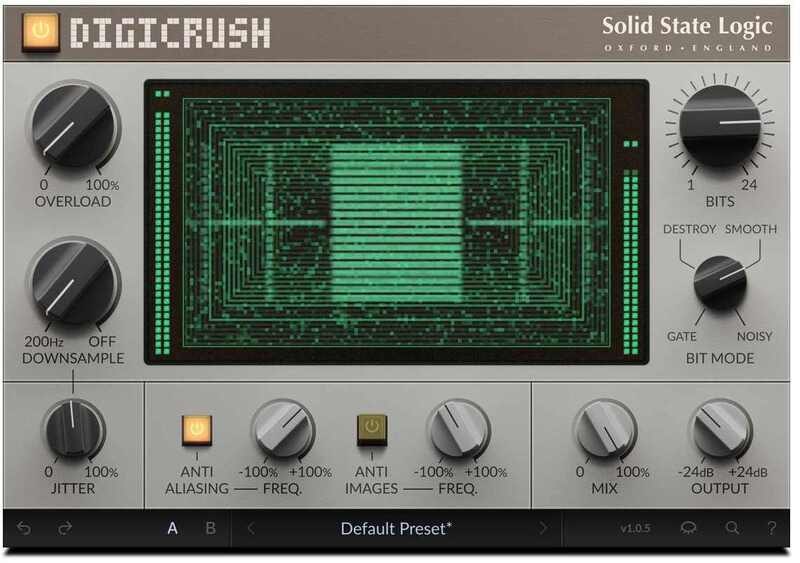Go to next preset with right chevron
This screenshot has width=800, height=563.
pyautogui.click(x=543, y=528)
